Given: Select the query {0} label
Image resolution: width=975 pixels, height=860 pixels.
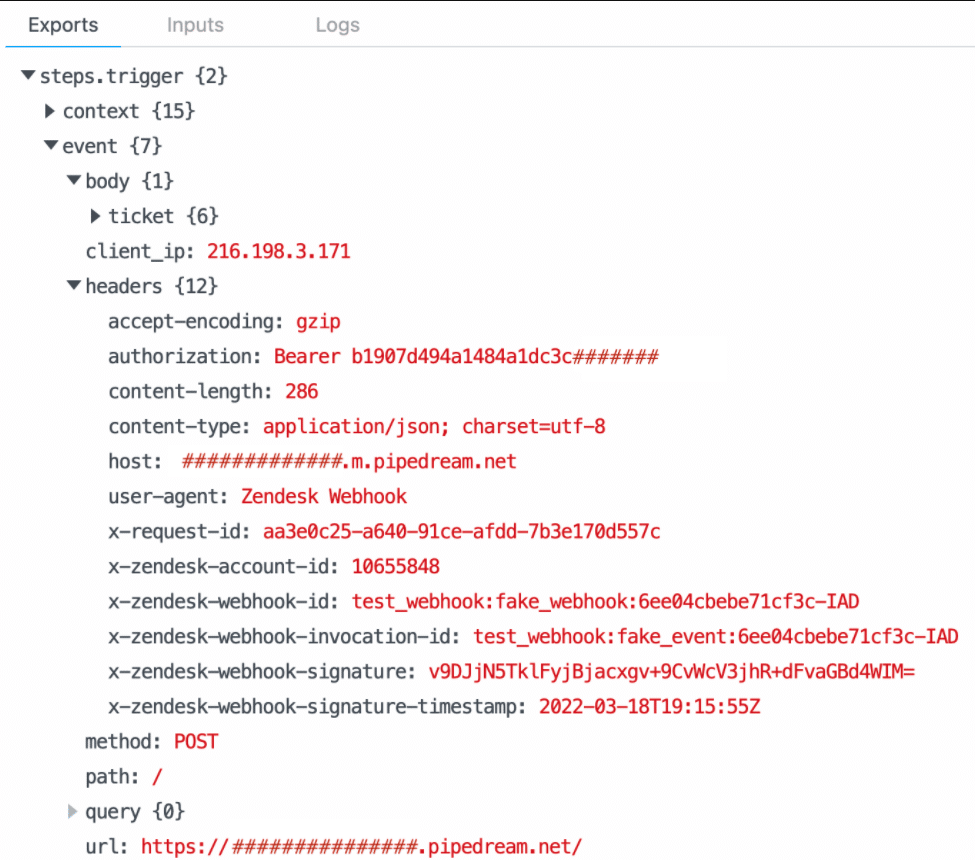Looking at the screenshot, I should (x=135, y=811).
